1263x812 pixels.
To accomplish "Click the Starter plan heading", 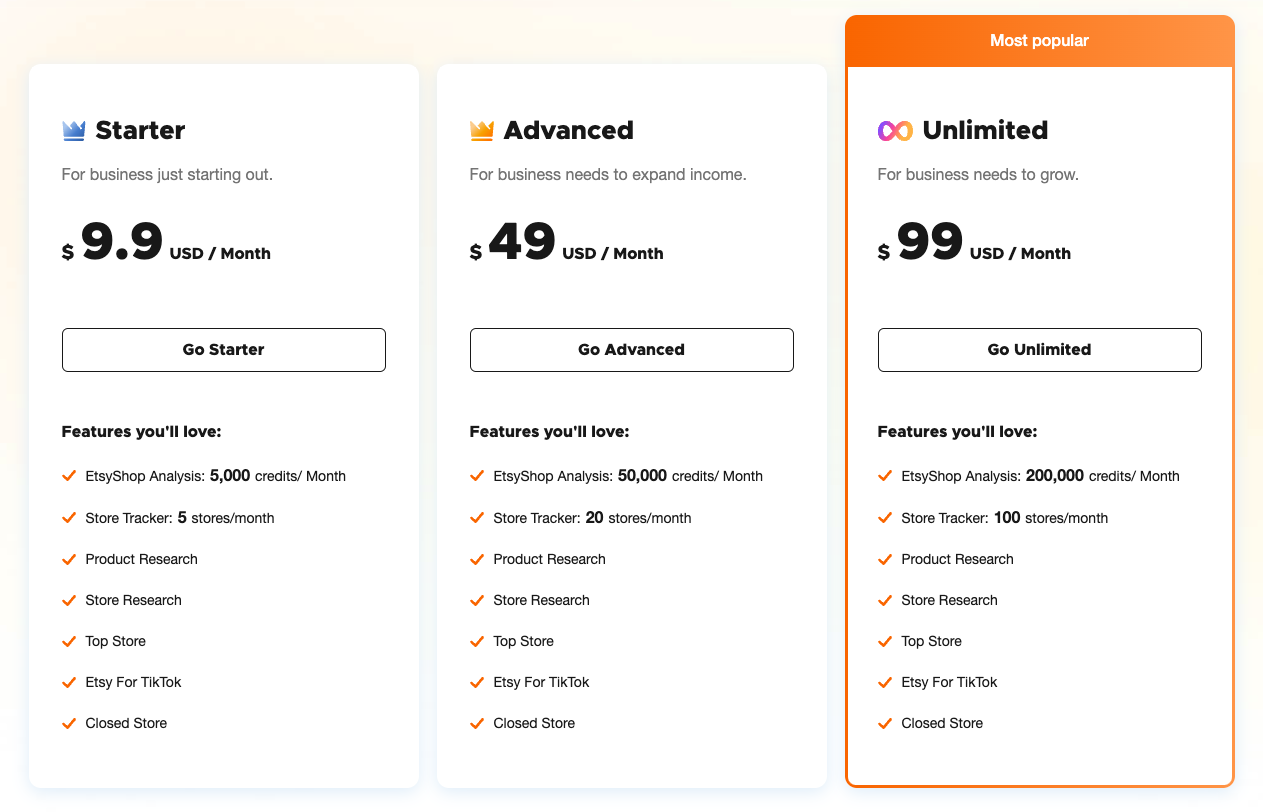I will coord(140,130).
